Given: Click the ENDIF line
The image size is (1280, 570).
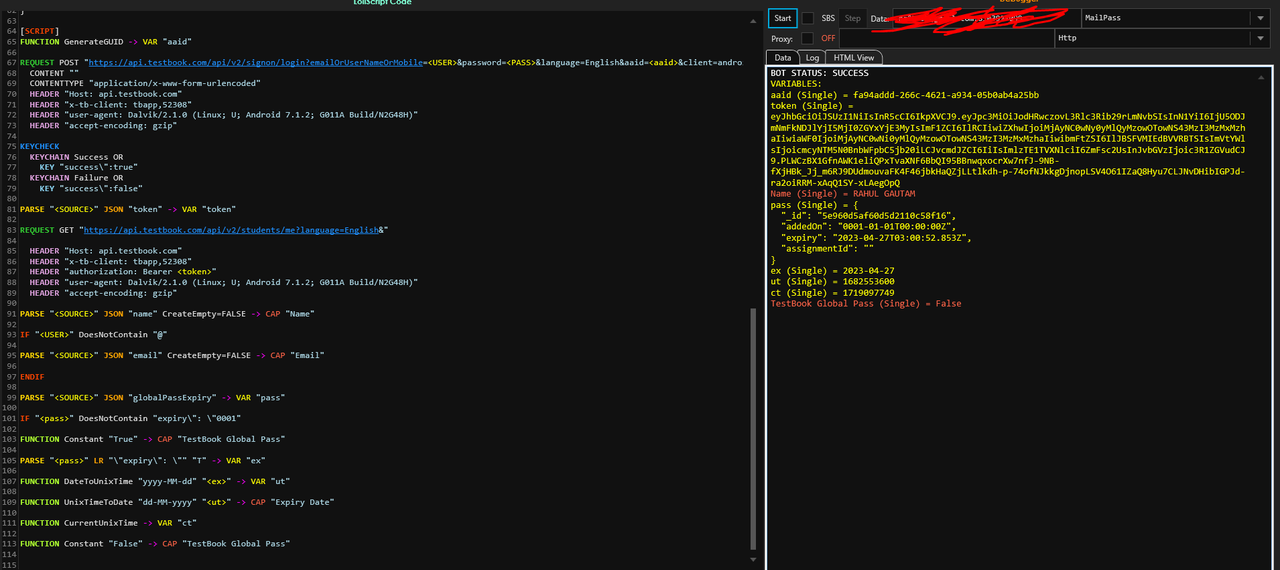Looking at the screenshot, I should tap(32, 376).
